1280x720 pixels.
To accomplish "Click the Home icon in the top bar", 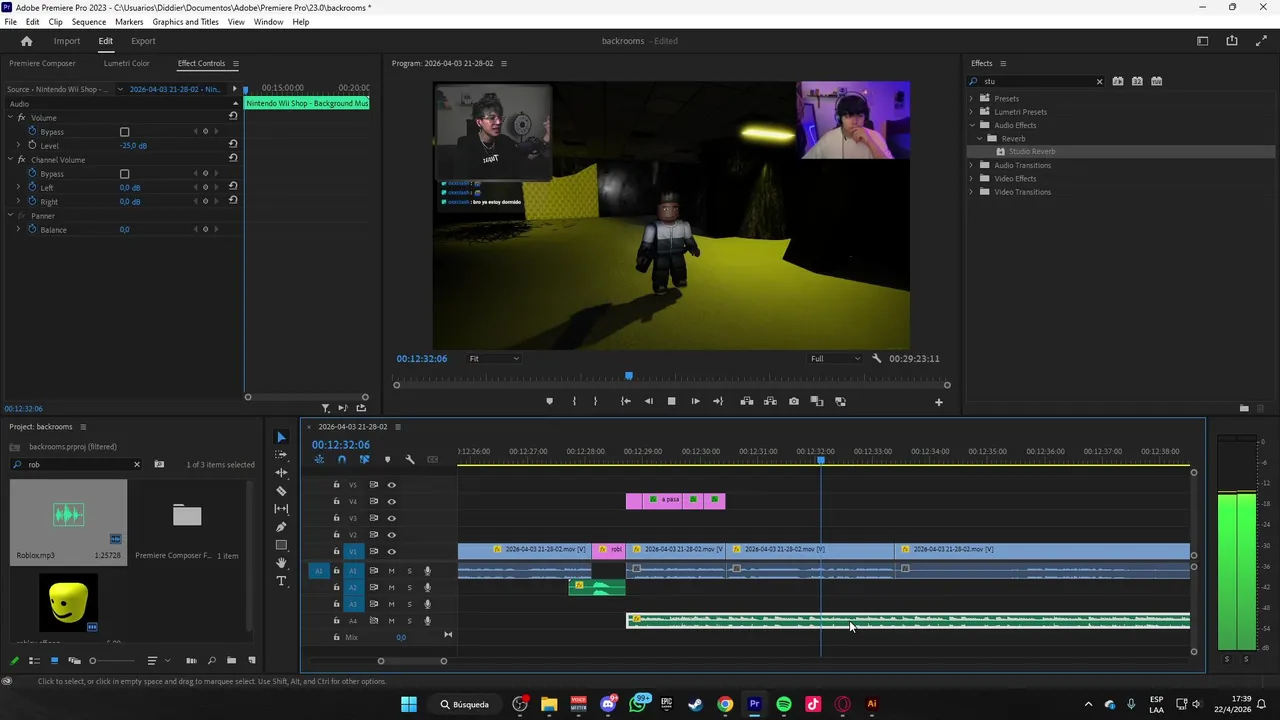I will tap(26, 41).
